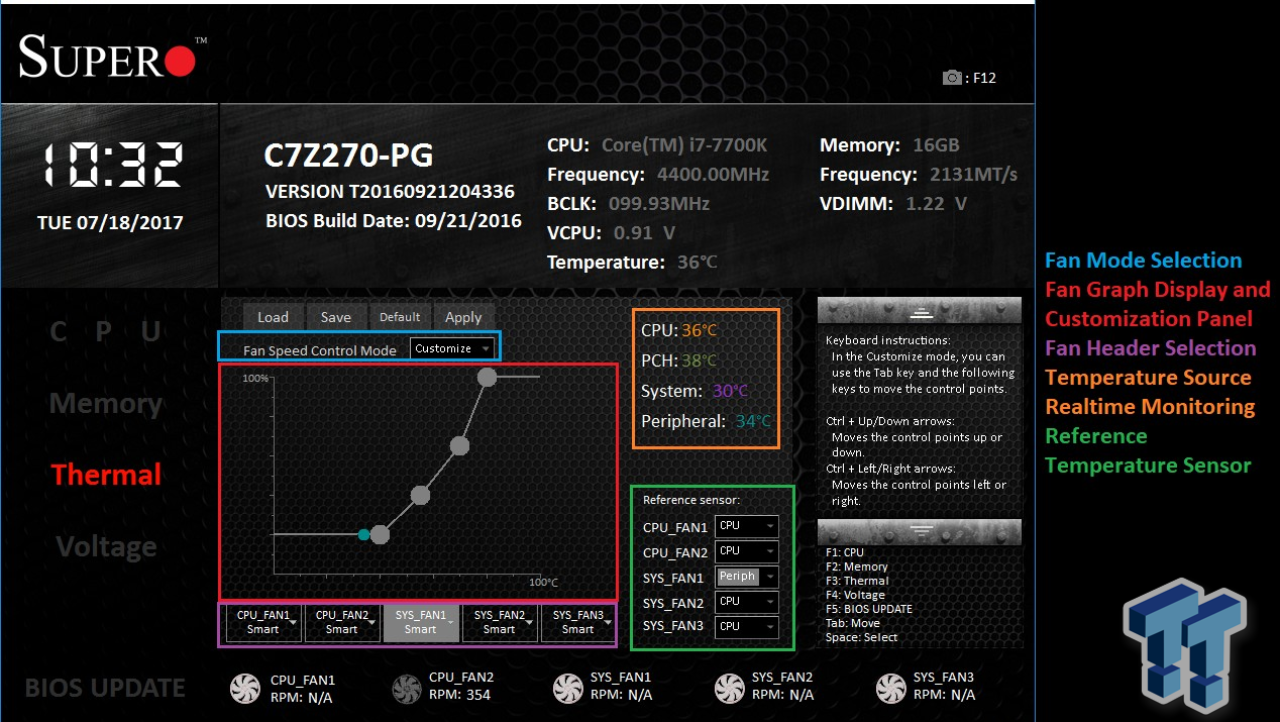This screenshot has height=722, width=1280.
Task: Switch to the Memory section
Action: coord(106,404)
